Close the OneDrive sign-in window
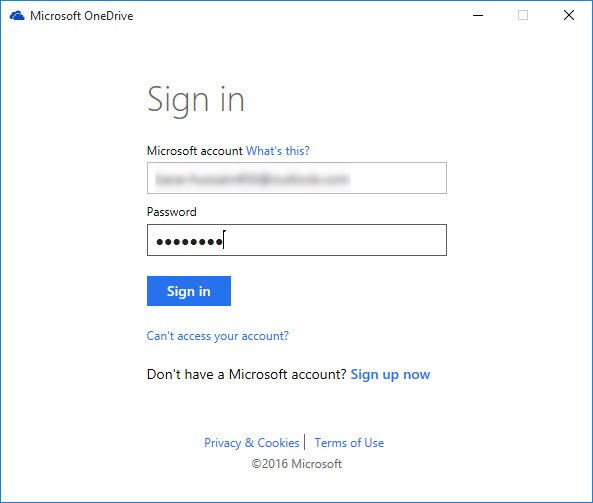The height and width of the screenshot is (503, 593). [569, 16]
